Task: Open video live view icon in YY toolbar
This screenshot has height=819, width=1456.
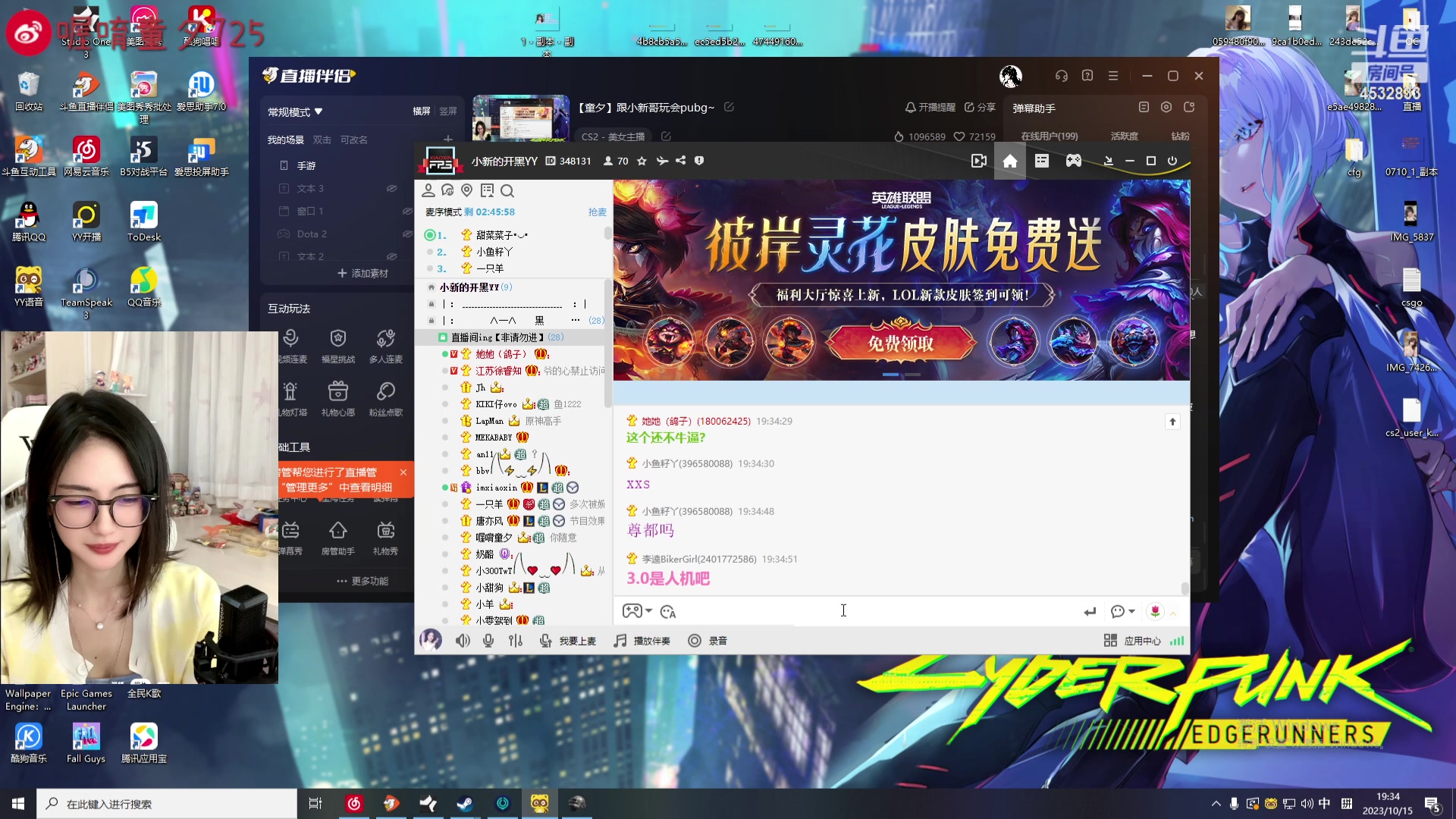Action: (x=978, y=161)
